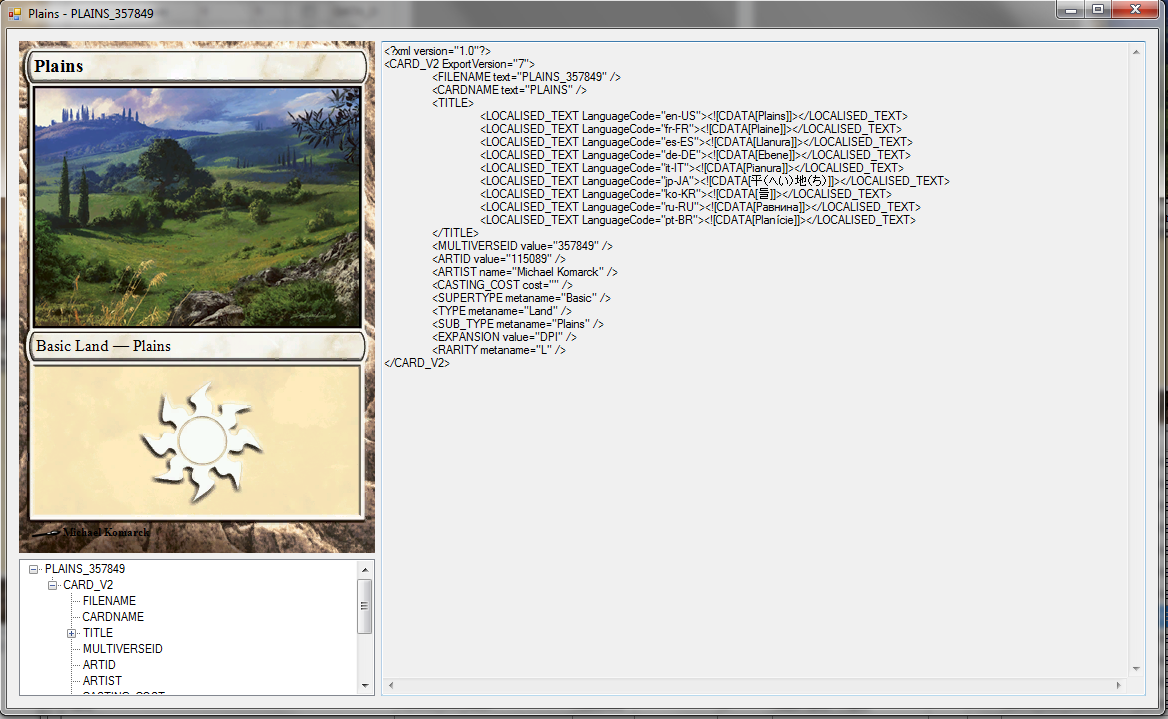Click tree panel scroll down arrow
Viewport: 1168px width, 719px height.
365,685
